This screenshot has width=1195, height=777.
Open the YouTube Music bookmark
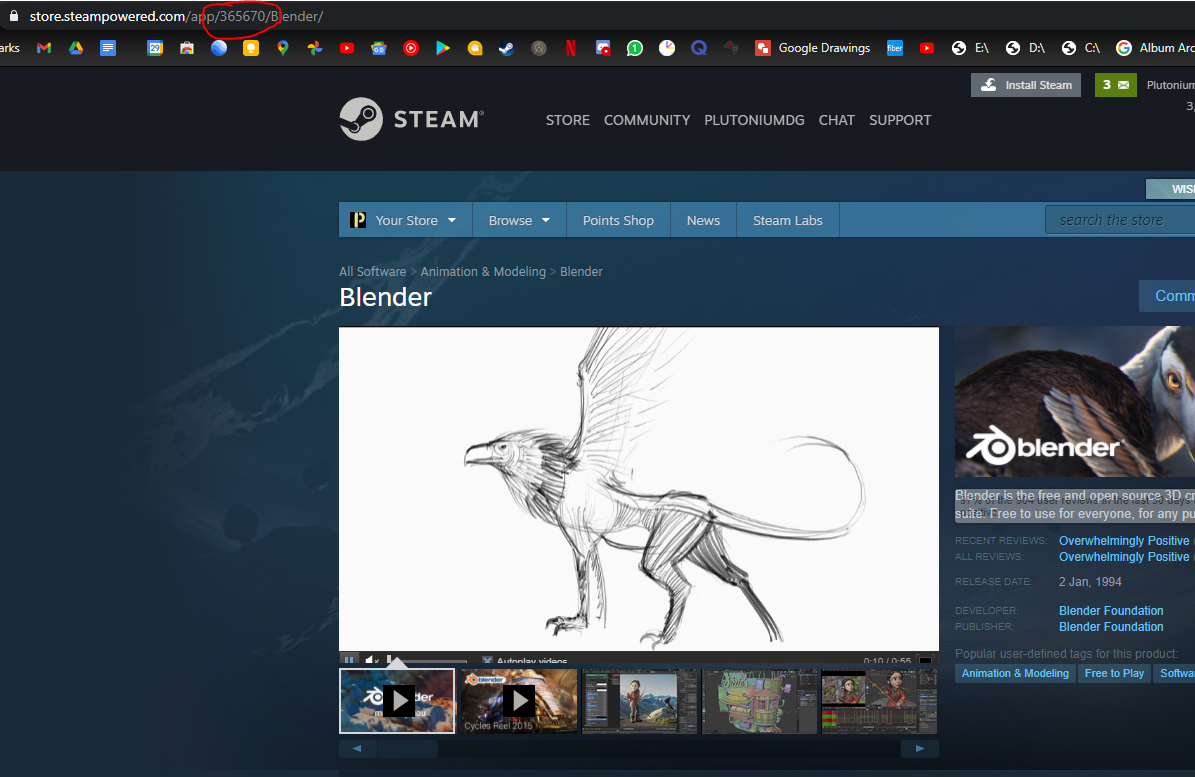pos(411,48)
